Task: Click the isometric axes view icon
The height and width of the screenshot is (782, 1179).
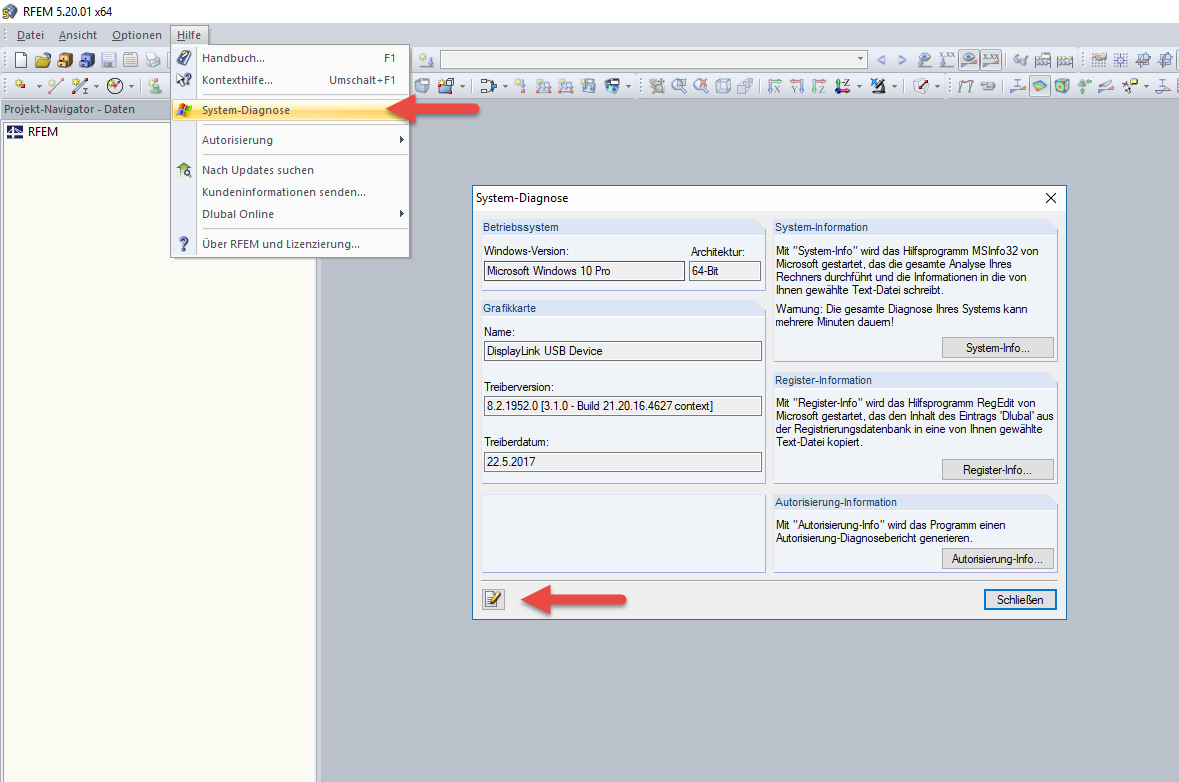Action: click(x=843, y=86)
